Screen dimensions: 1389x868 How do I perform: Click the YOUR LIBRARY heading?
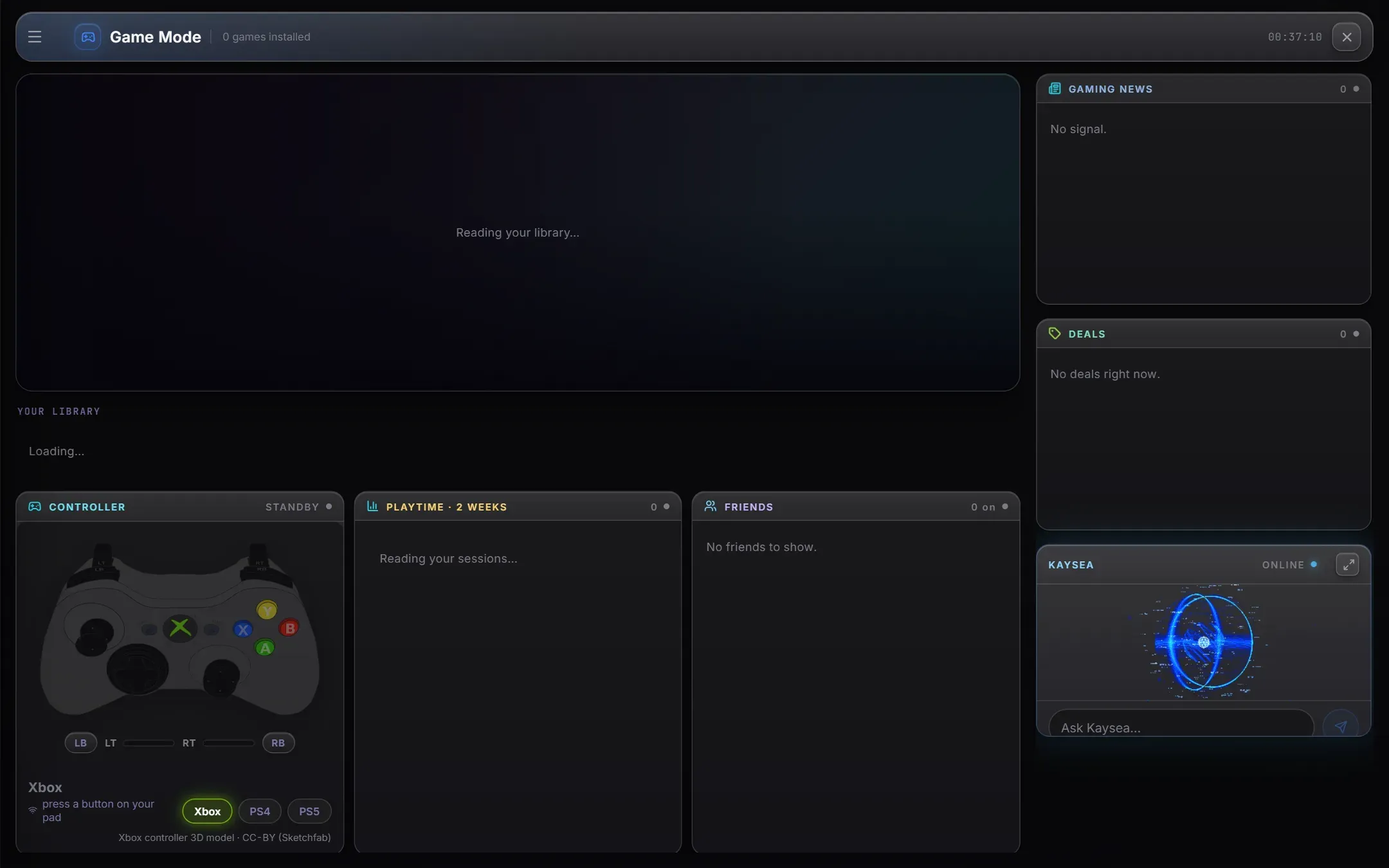(59, 411)
